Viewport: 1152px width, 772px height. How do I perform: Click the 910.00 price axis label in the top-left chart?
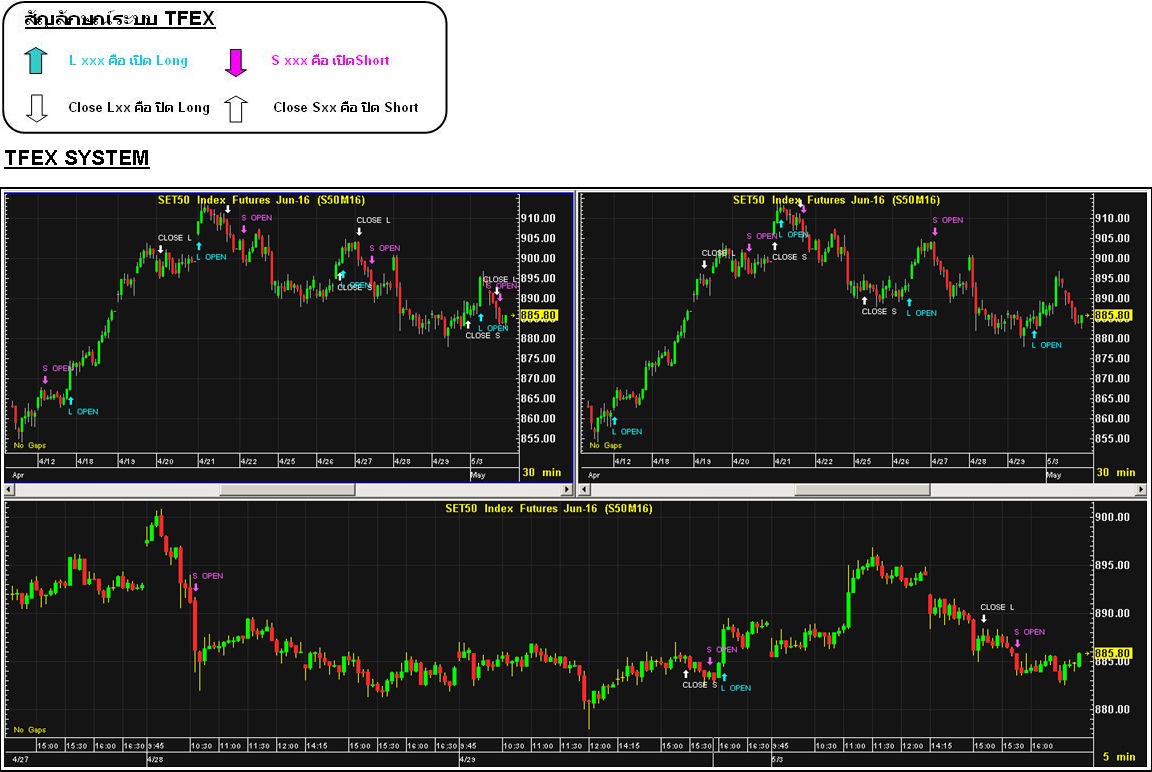(x=539, y=218)
